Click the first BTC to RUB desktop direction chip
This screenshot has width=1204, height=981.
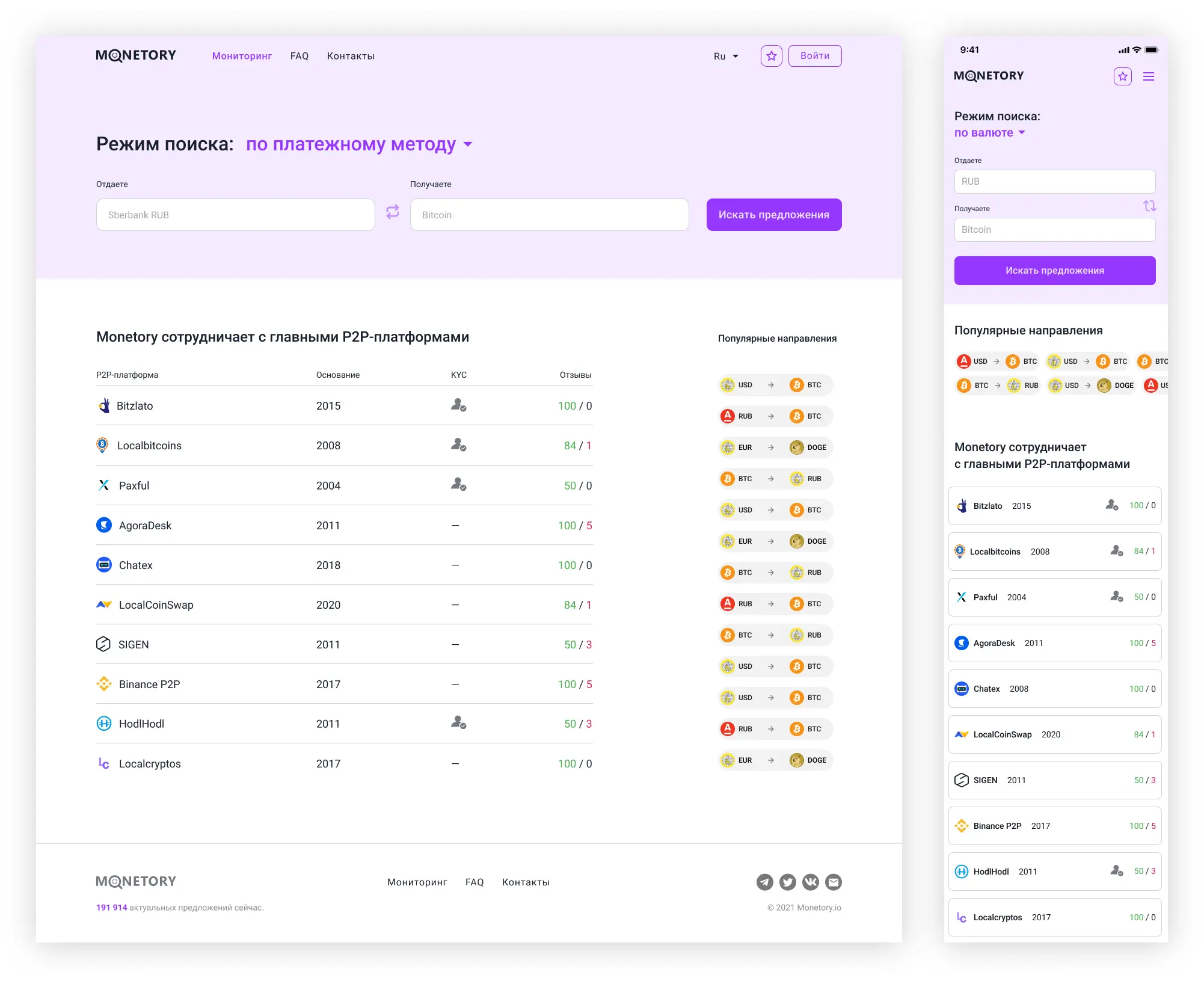click(776, 479)
